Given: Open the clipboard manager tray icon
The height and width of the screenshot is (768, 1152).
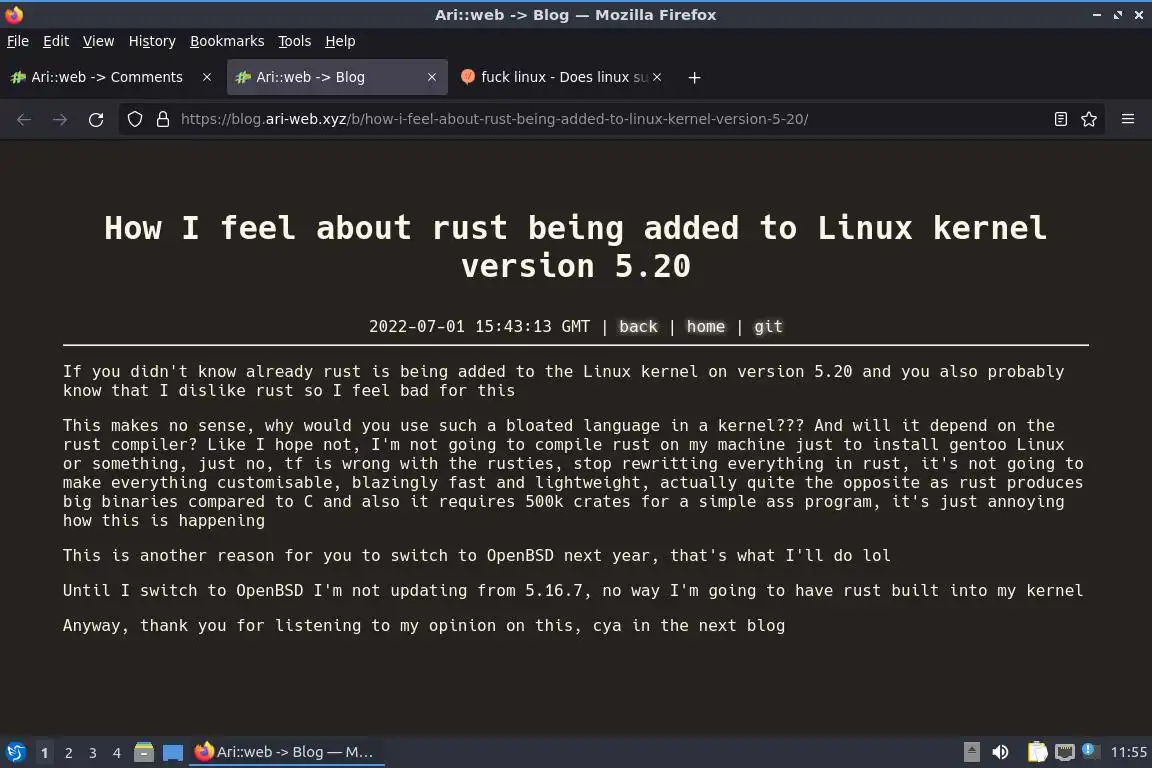Looking at the screenshot, I should (x=1037, y=752).
